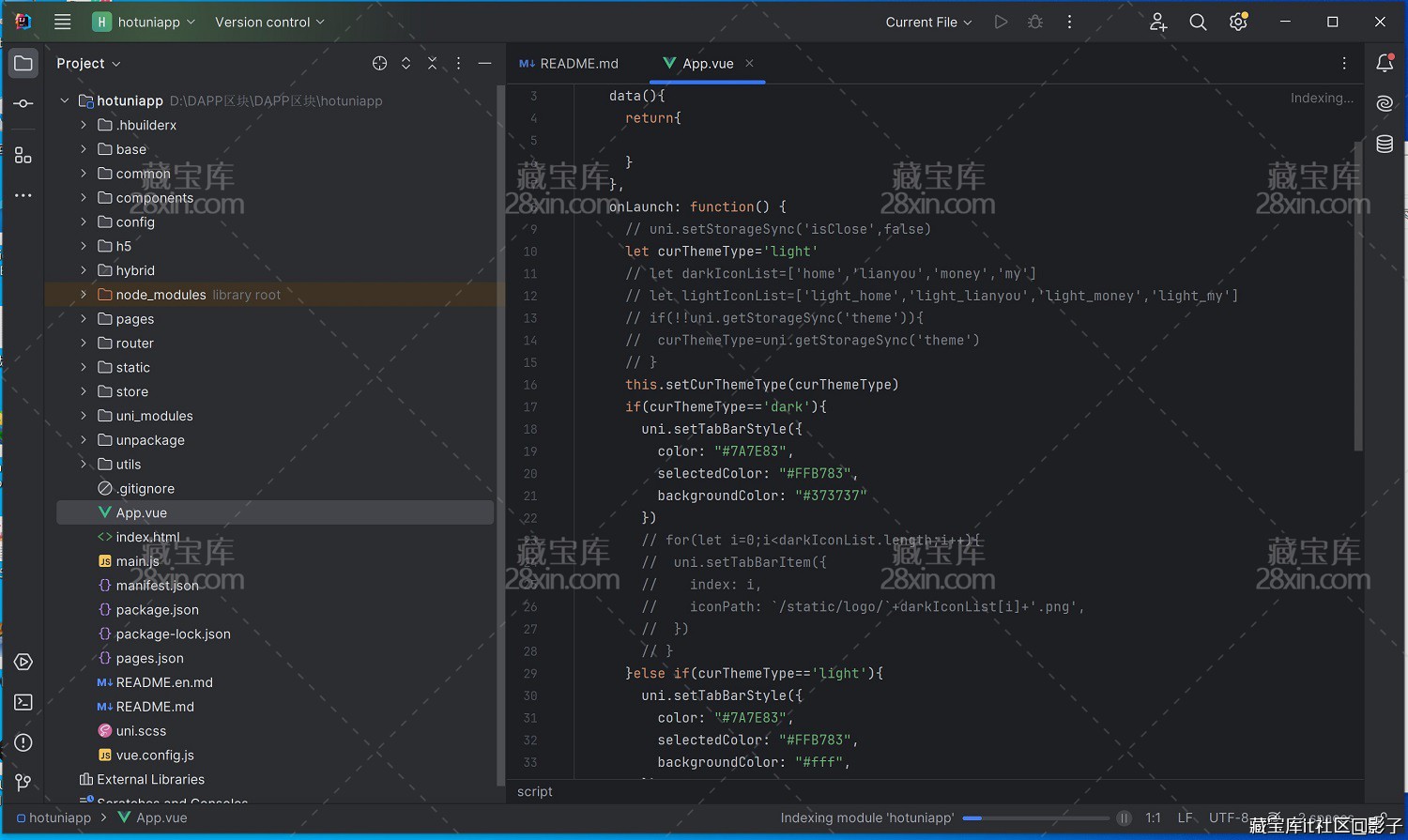Image resolution: width=1408 pixels, height=840 pixels.
Task: Expand the pages folder
Action: 84,319
